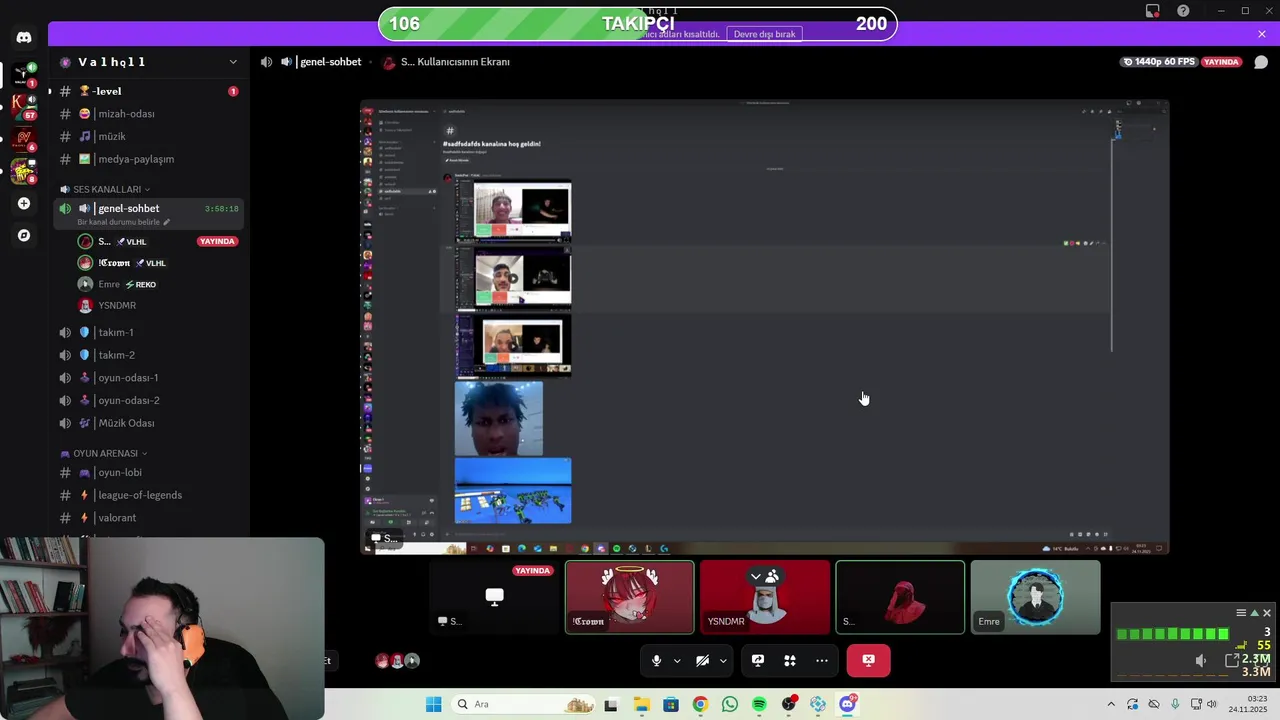The image size is (1280, 720).
Task: Click Devre dışı bırak in the banner
Action: (x=764, y=34)
